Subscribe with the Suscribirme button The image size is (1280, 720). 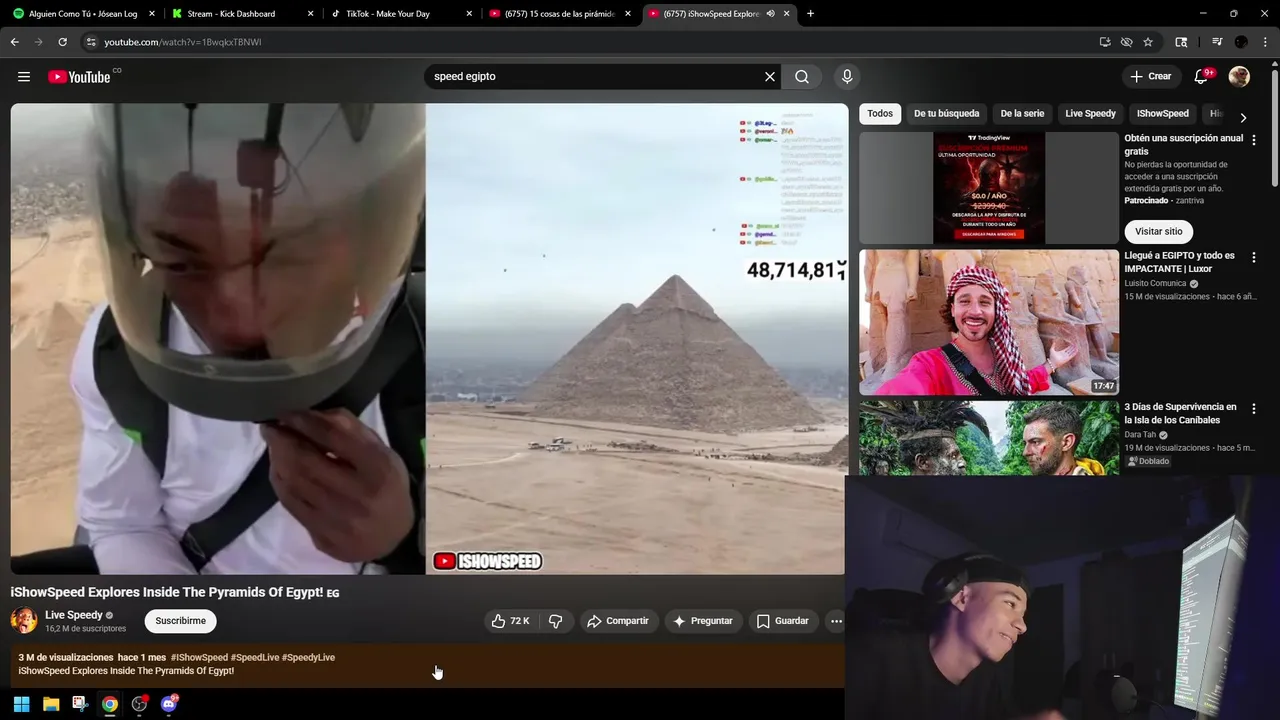pyautogui.click(x=180, y=621)
